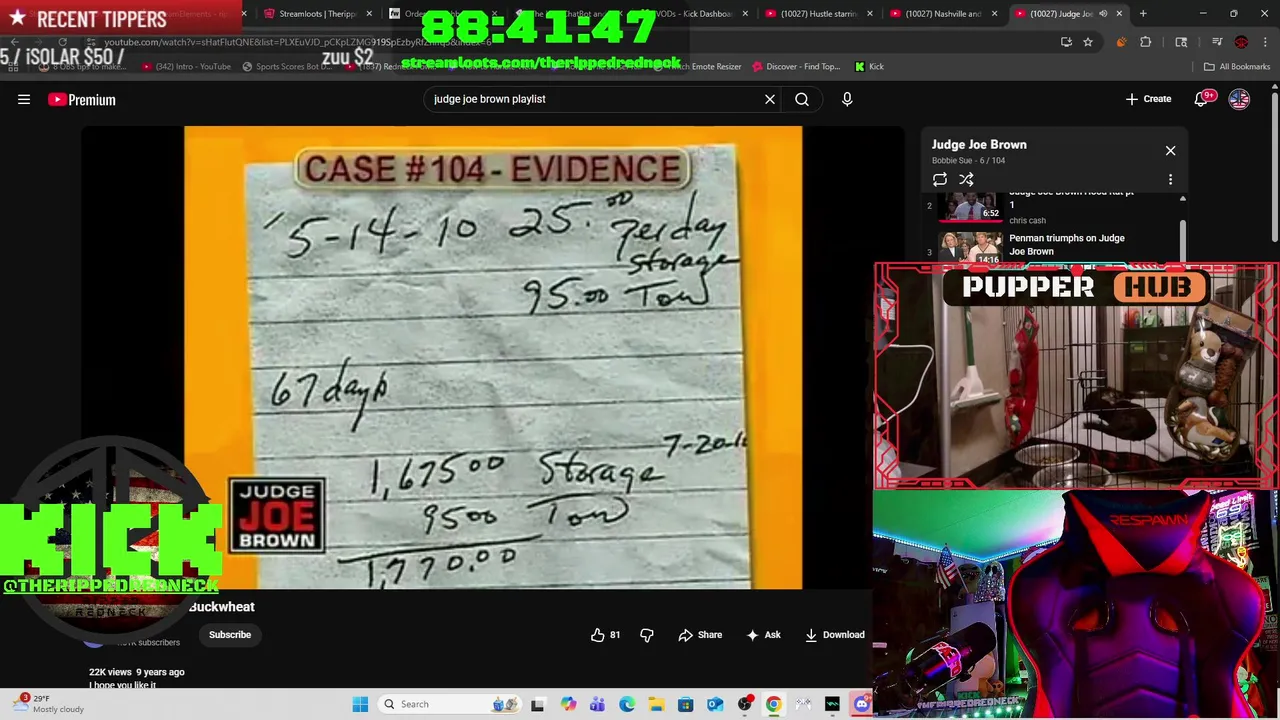Open the weather widget showing 29°F
1280x720 pixels.
(50, 704)
